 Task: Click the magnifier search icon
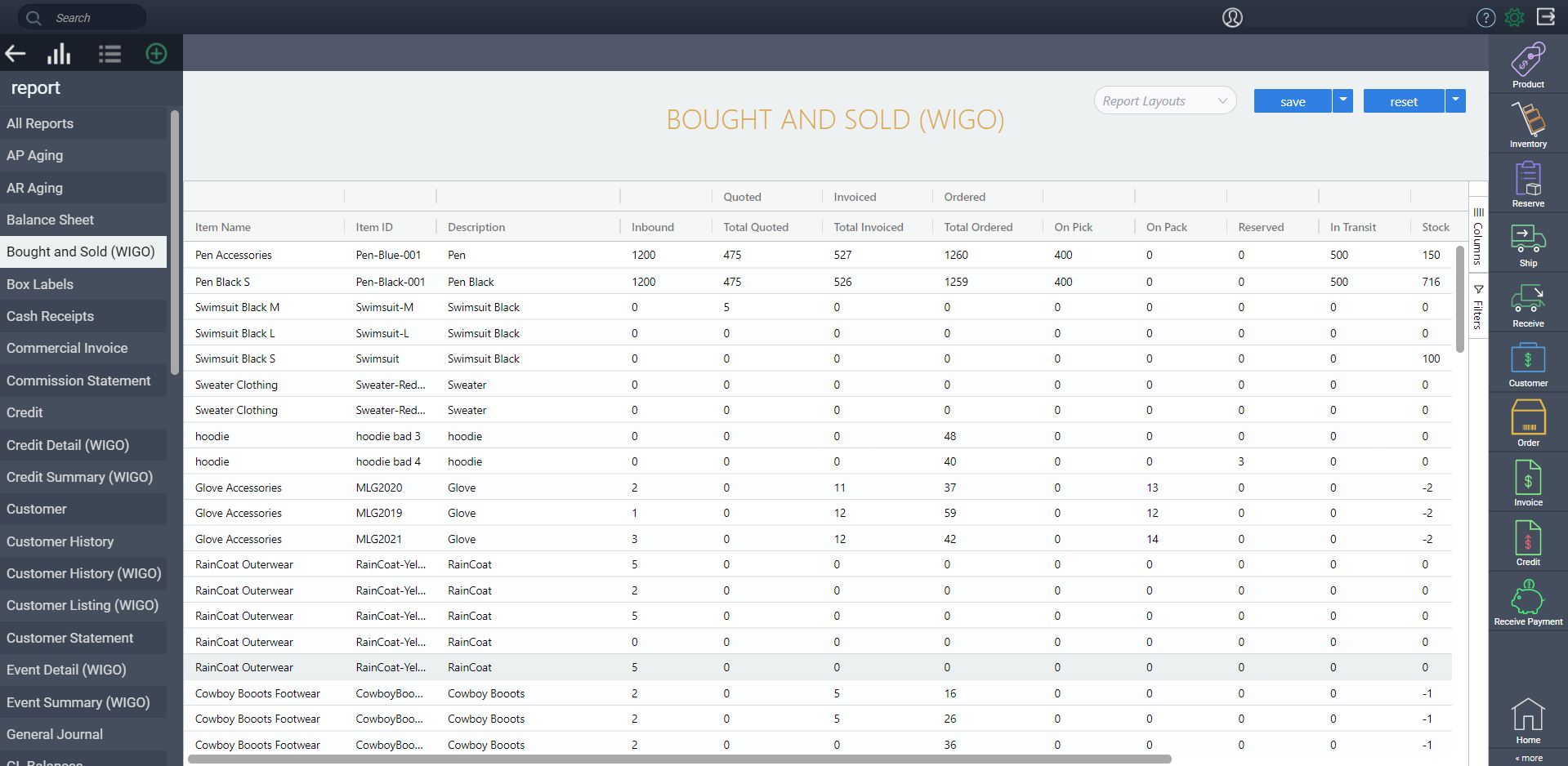pos(34,17)
